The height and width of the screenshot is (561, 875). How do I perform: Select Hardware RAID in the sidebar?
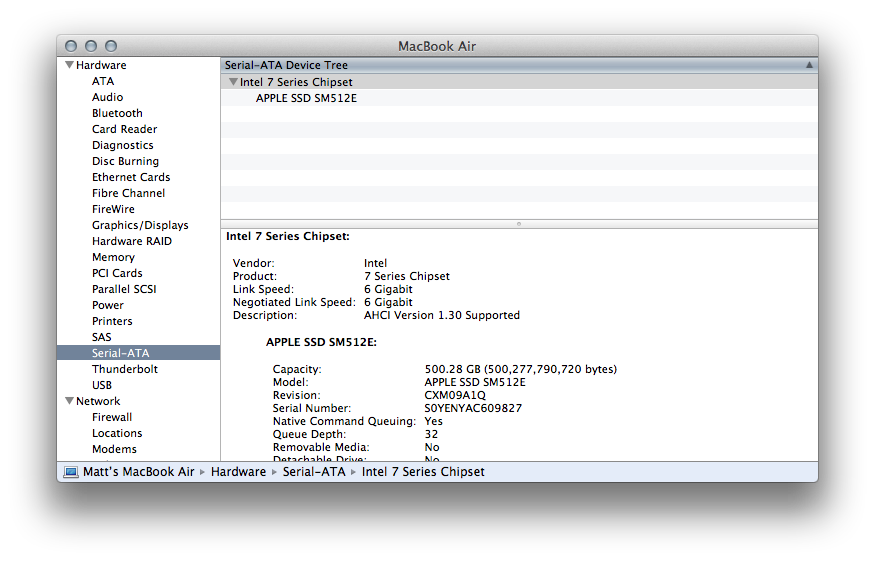point(132,241)
